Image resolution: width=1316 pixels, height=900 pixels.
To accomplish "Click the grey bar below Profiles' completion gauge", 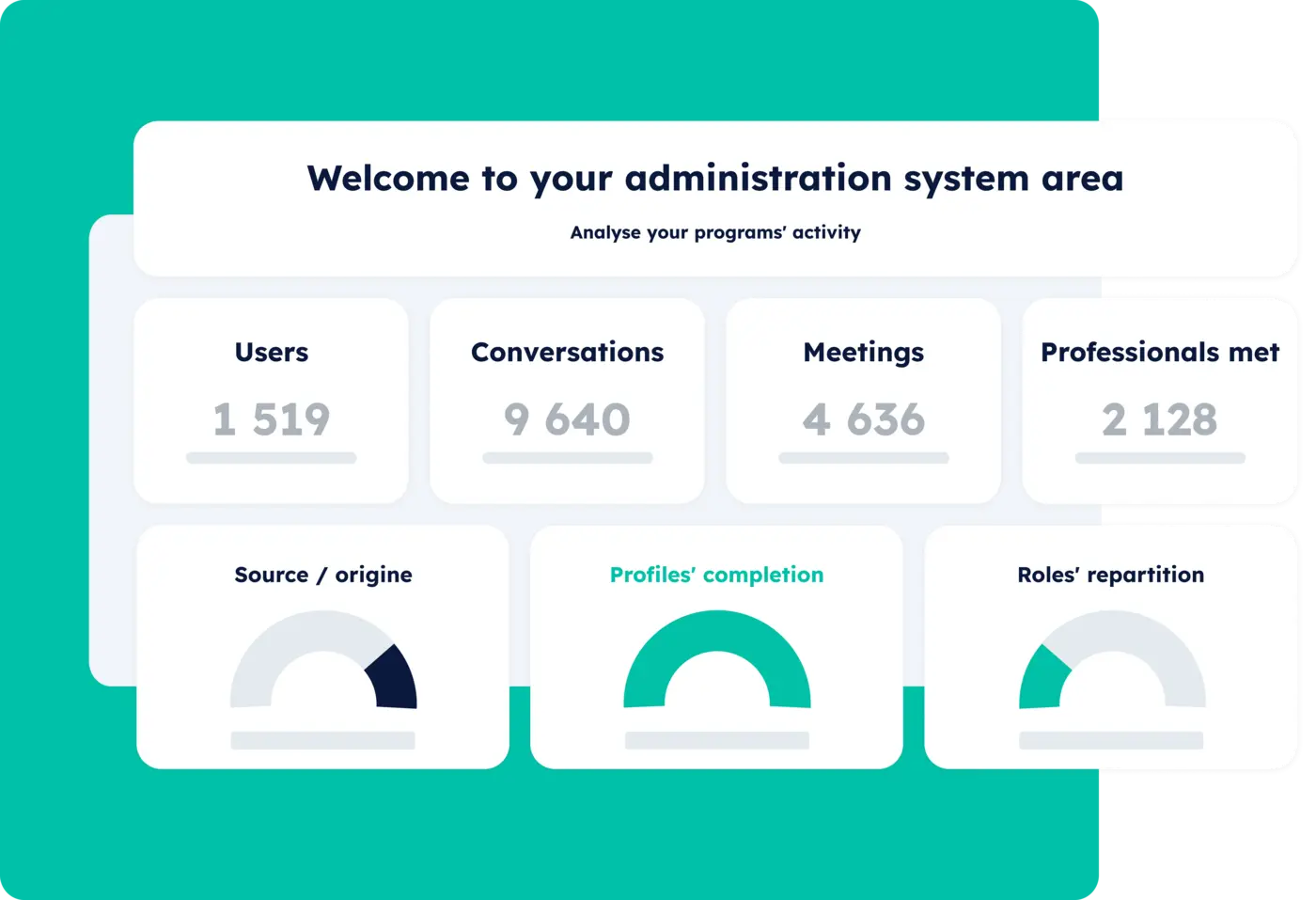I will click(716, 741).
